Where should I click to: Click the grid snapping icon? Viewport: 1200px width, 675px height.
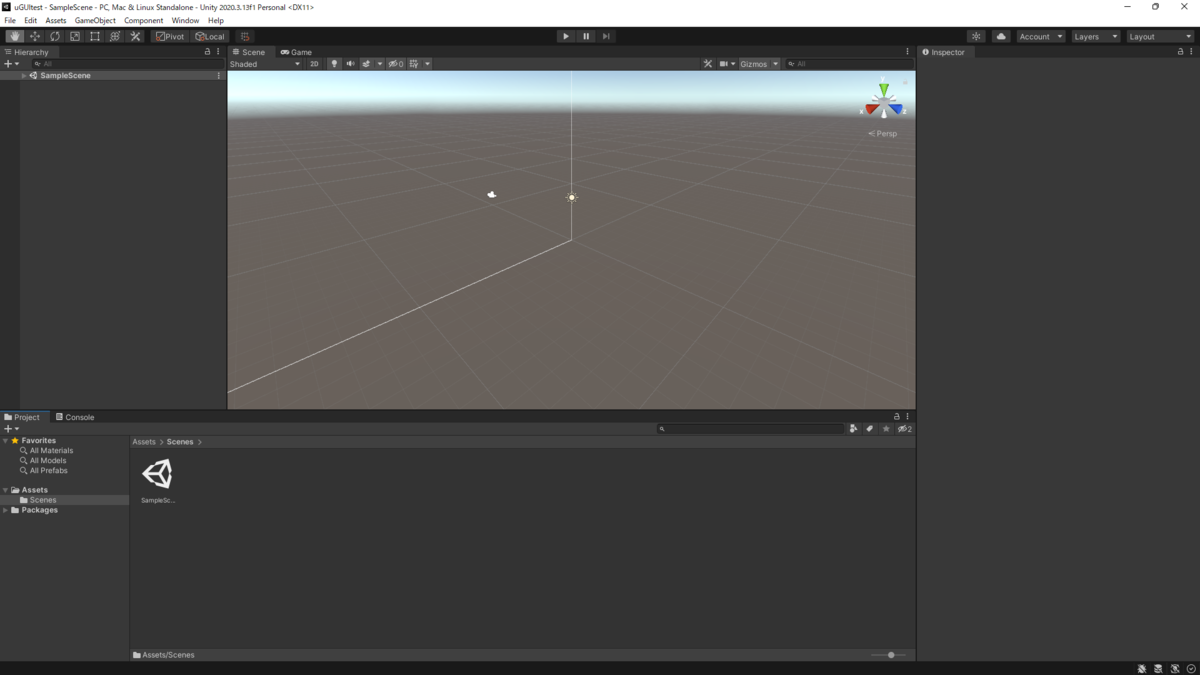(x=244, y=36)
